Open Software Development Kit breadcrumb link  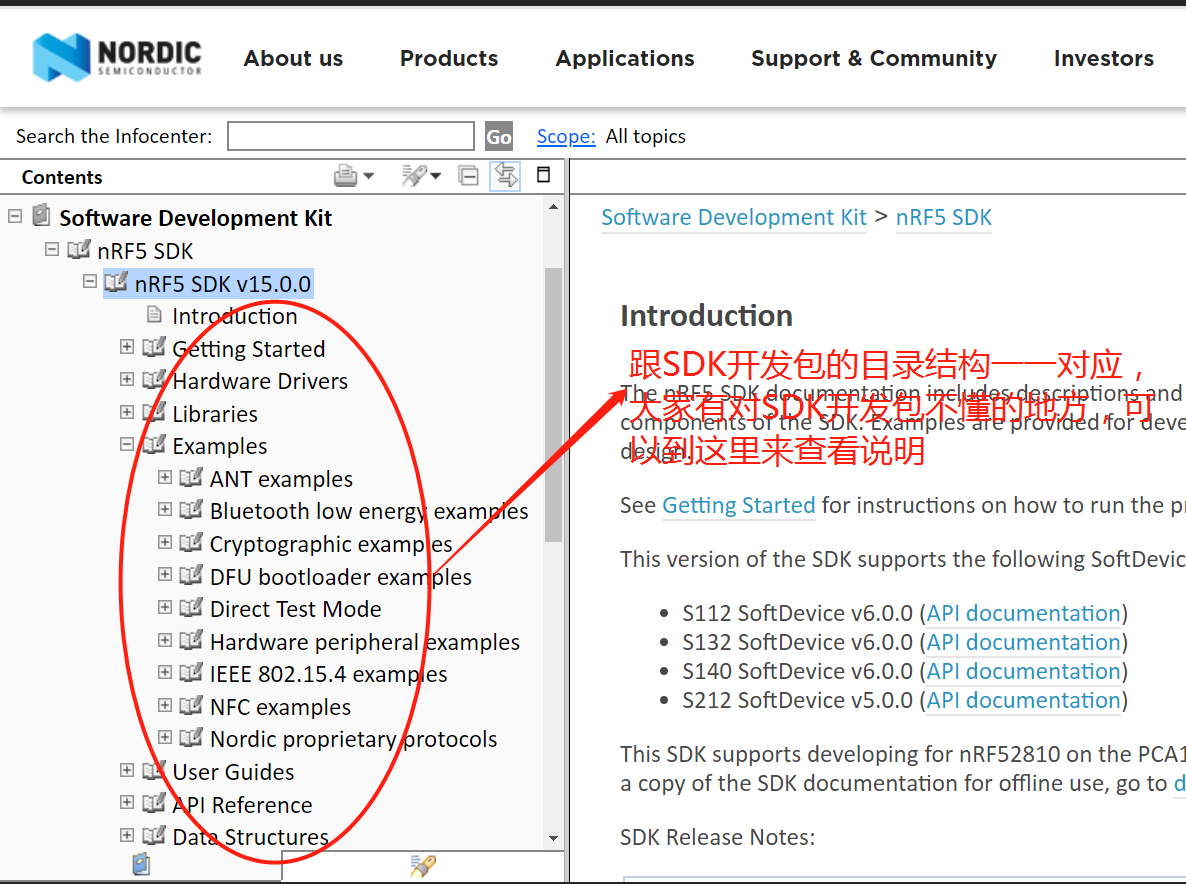(x=734, y=217)
